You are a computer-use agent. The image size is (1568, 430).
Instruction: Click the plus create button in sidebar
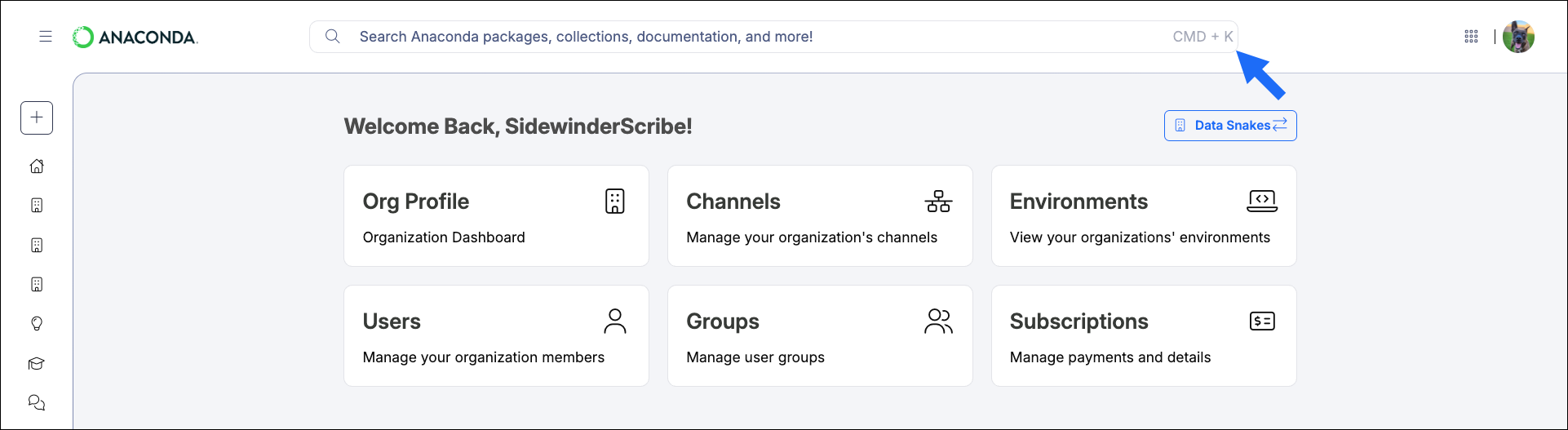[37, 117]
